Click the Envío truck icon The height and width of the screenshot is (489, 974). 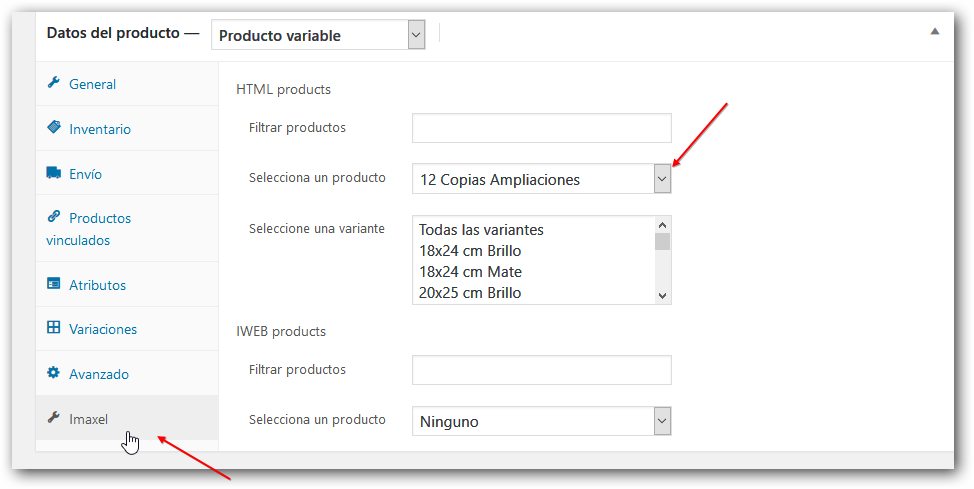tap(54, 173)
